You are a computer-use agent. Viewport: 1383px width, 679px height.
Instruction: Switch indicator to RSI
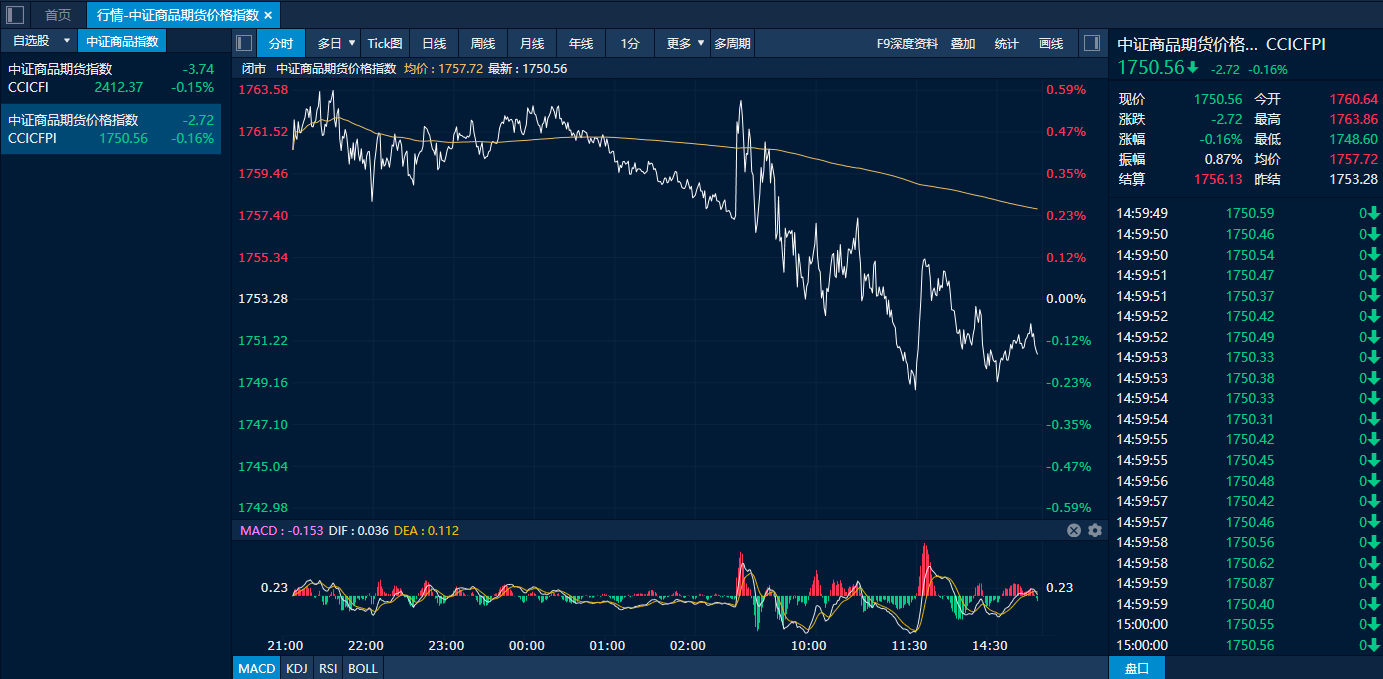coord(328,668)
